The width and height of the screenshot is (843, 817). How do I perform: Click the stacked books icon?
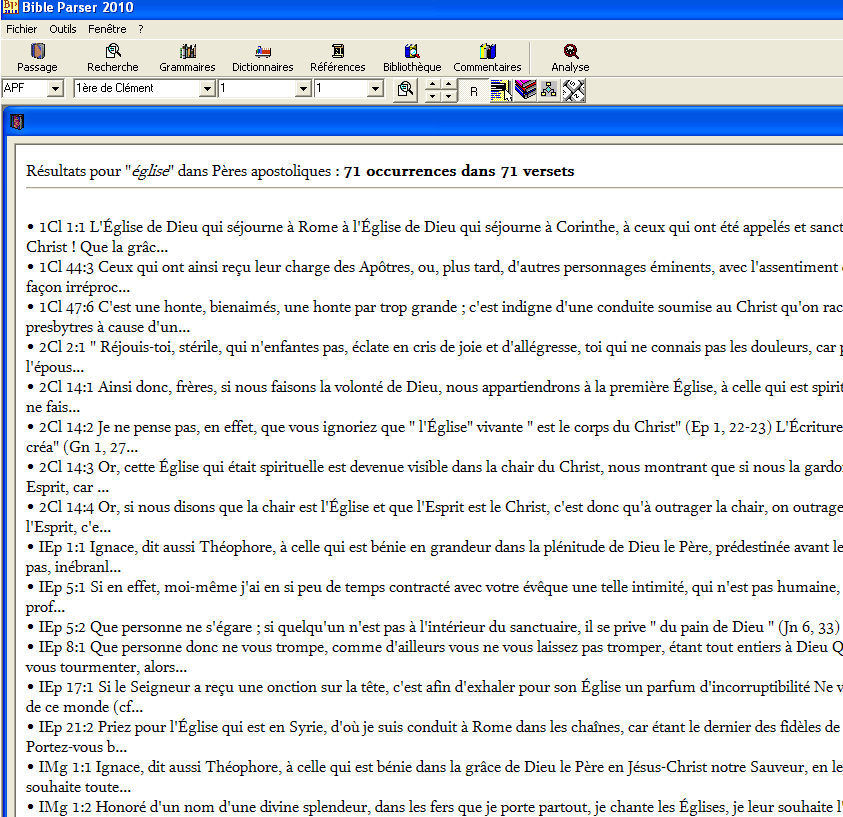tap(525, 90)
